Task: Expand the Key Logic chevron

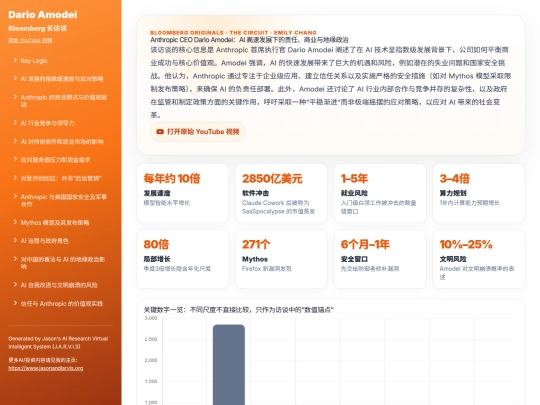Action: coord(15,60)
